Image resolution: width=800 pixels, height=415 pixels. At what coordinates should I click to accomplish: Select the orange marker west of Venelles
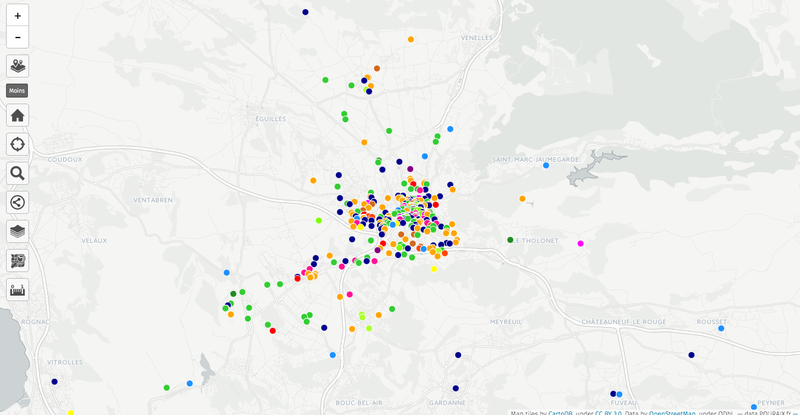tap(411, 40)
